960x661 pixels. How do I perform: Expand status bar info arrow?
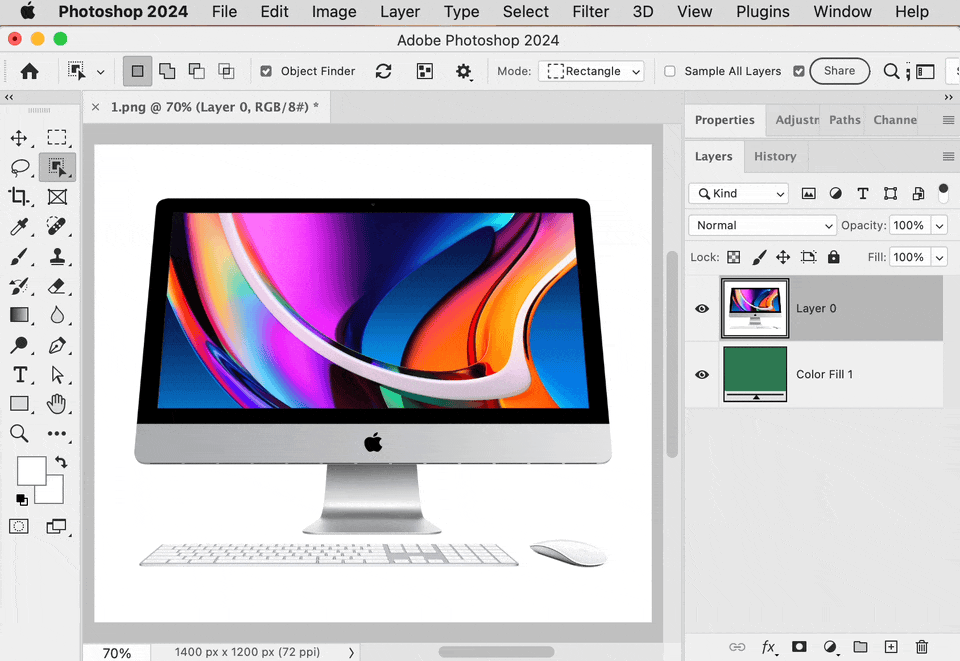point(351,652)
